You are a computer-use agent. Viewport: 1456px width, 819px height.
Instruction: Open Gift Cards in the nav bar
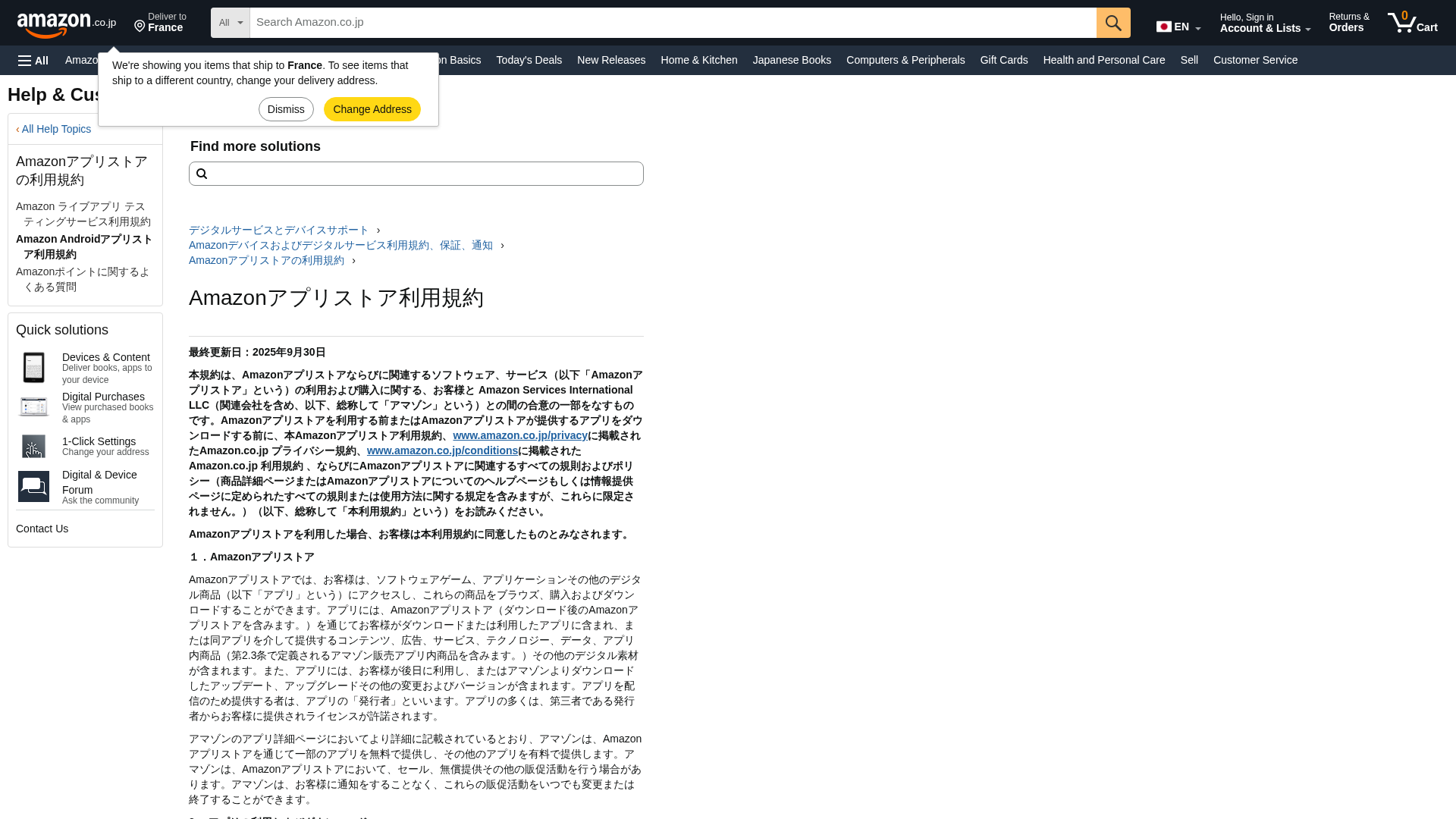(x=1004, y=60)
